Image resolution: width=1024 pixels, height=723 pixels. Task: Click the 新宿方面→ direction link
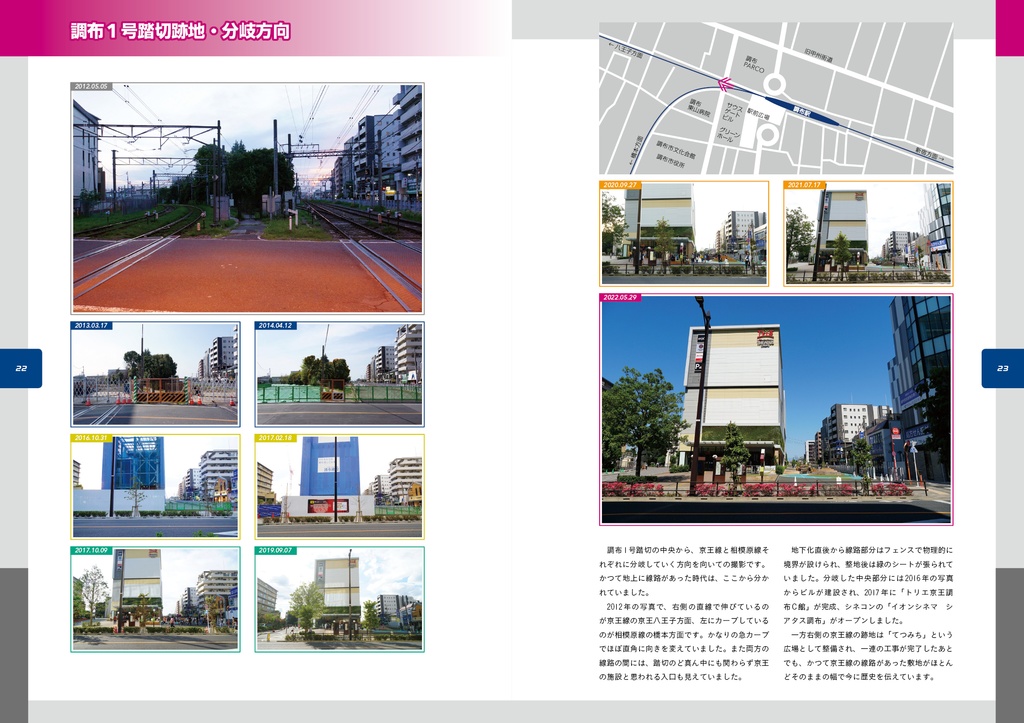(929, 154)
